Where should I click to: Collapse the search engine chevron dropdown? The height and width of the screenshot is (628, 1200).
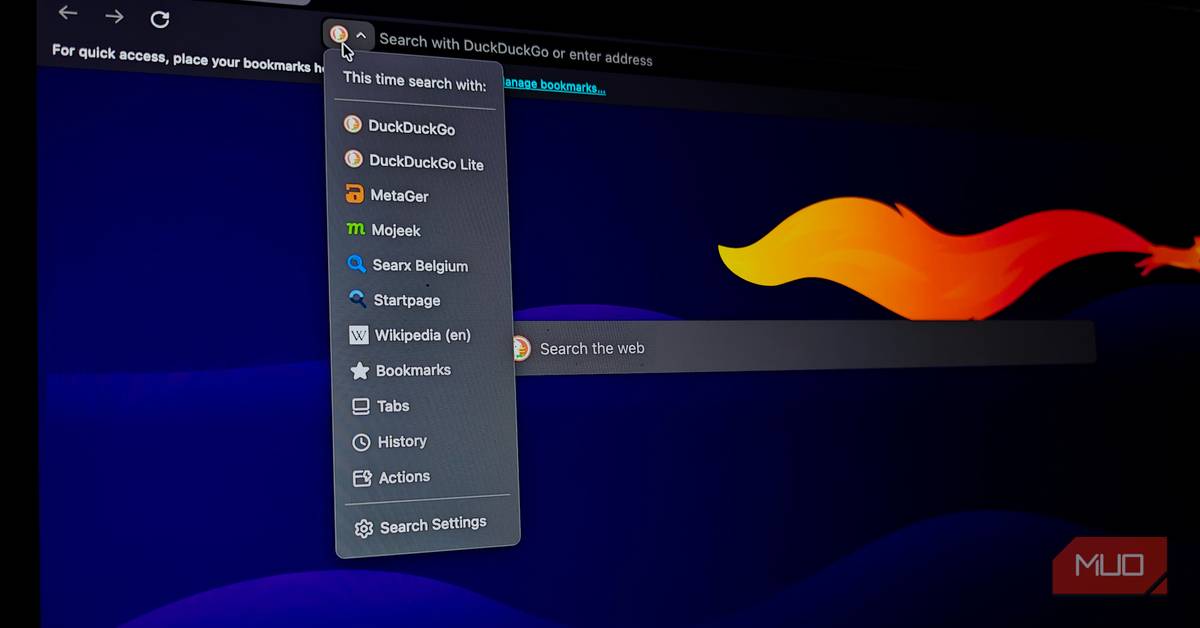point(361,37)
